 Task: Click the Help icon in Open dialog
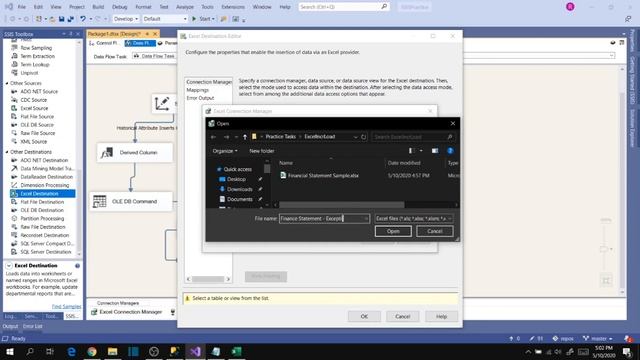(x=450, y=151)
